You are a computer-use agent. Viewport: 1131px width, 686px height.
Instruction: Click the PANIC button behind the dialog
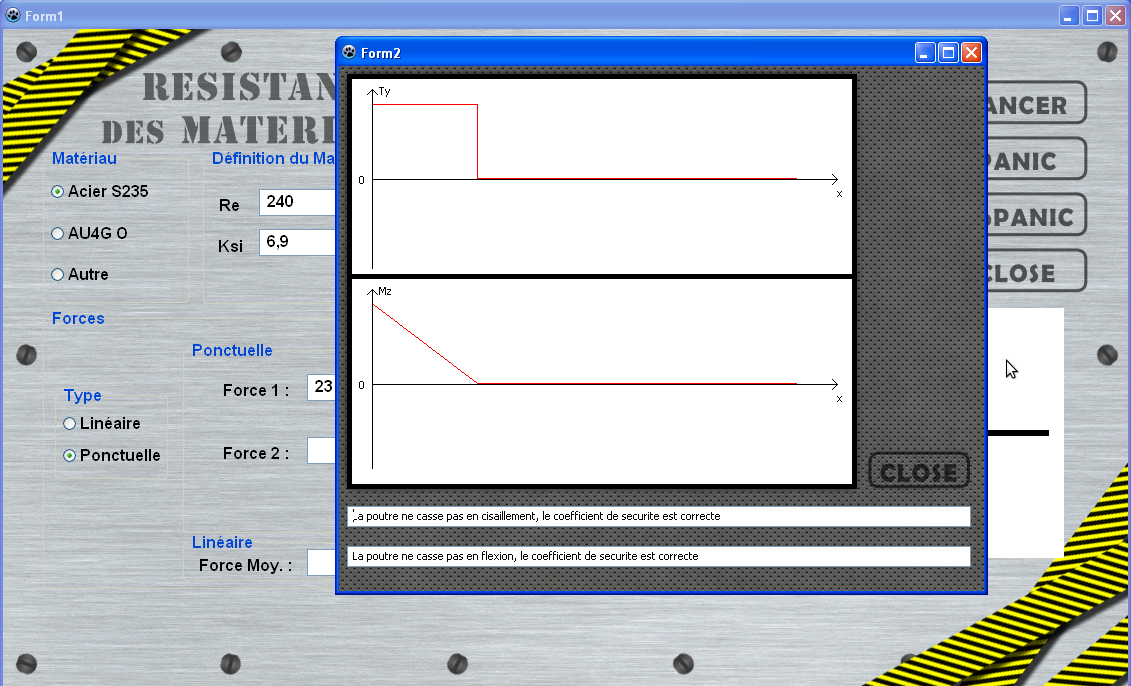[x=1036, y=159]
